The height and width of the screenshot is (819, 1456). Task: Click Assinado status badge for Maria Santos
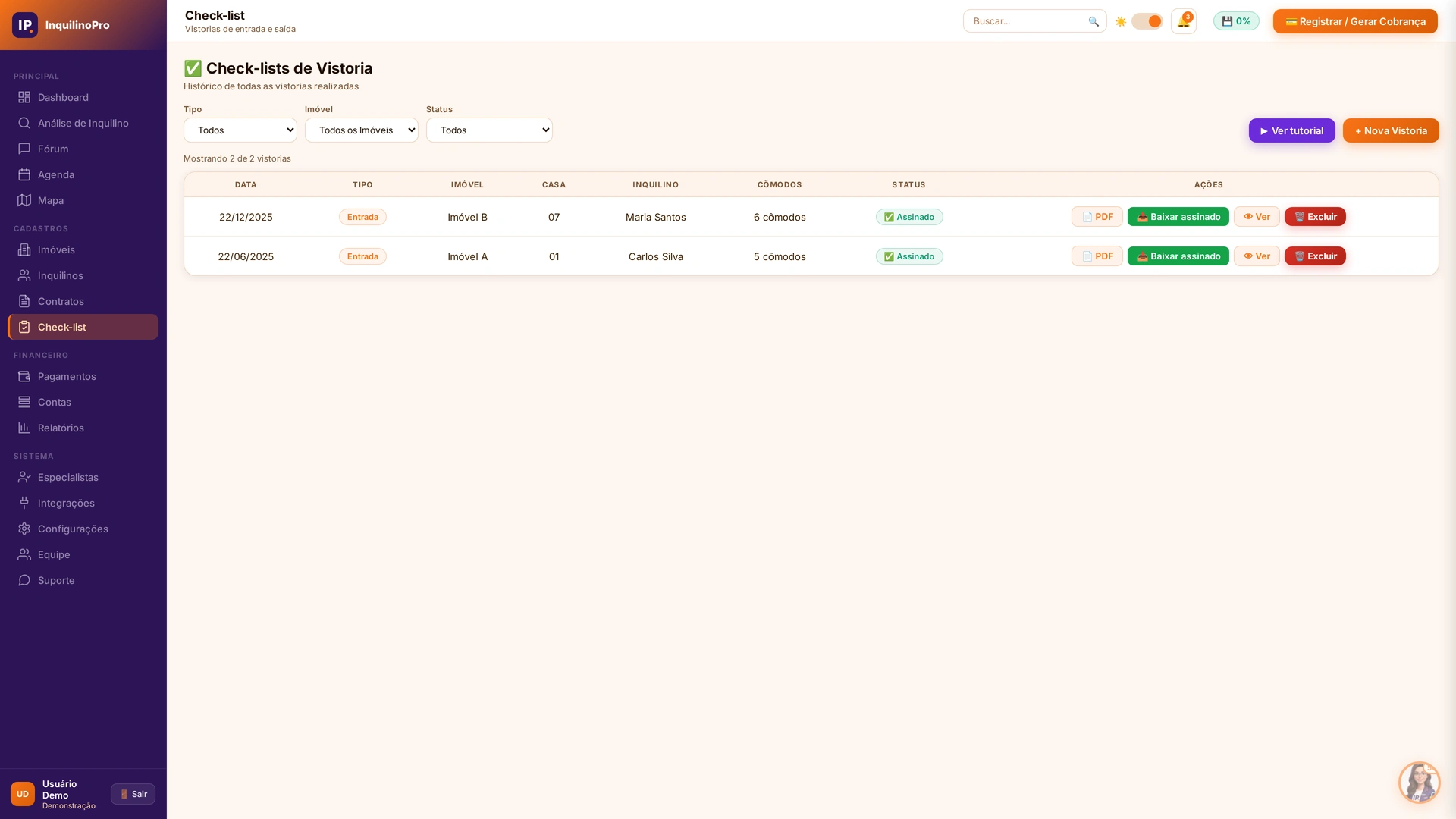click(x=909, y=217)
